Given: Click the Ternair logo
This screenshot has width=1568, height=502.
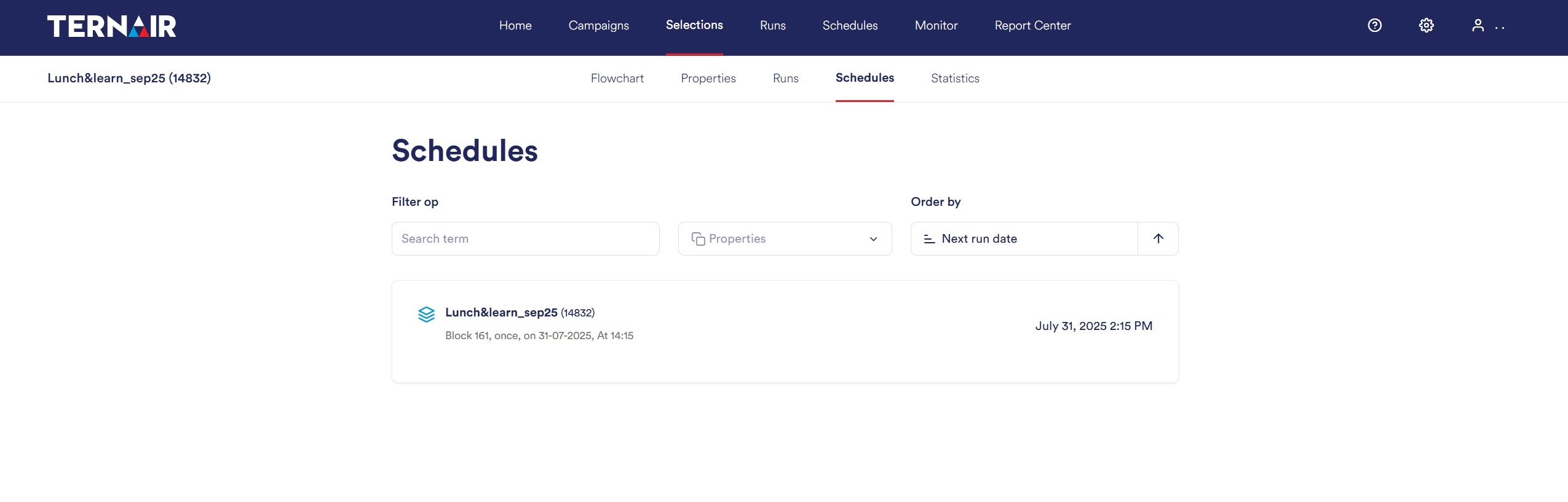Looking at the screenshot, I should [111, 26].
